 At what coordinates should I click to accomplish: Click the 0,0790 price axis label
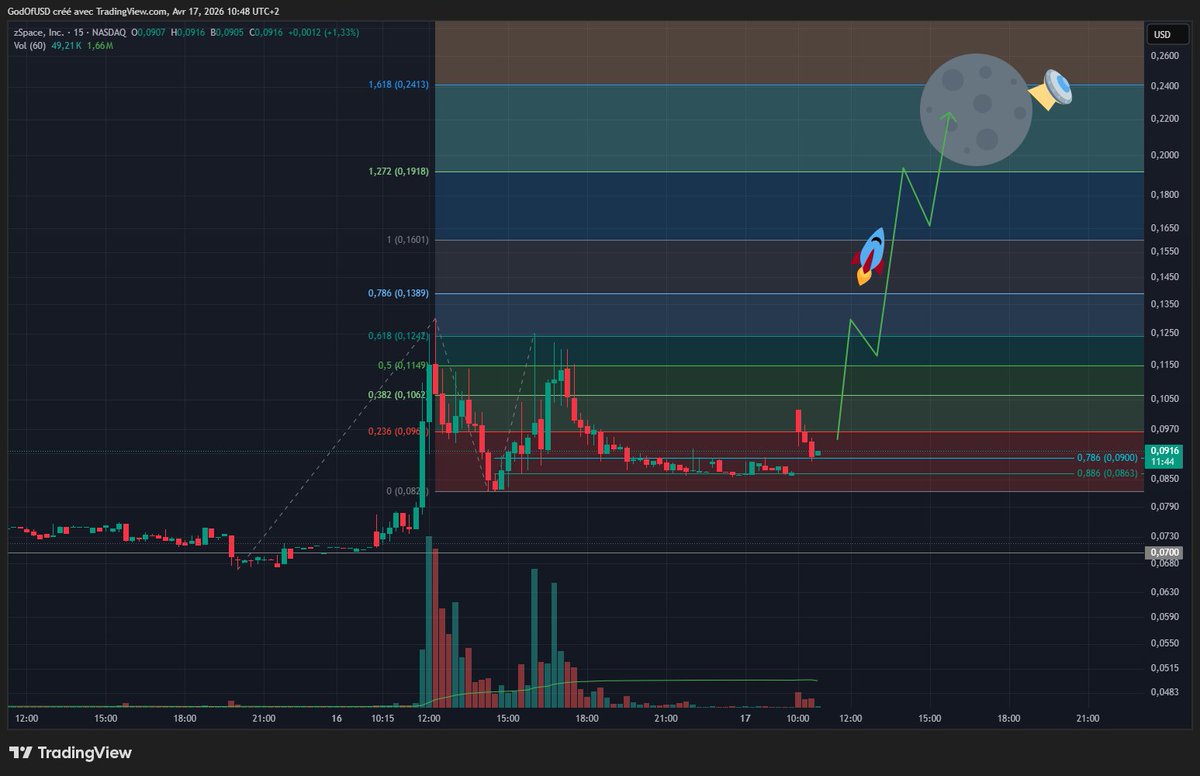pos(1164,507)
